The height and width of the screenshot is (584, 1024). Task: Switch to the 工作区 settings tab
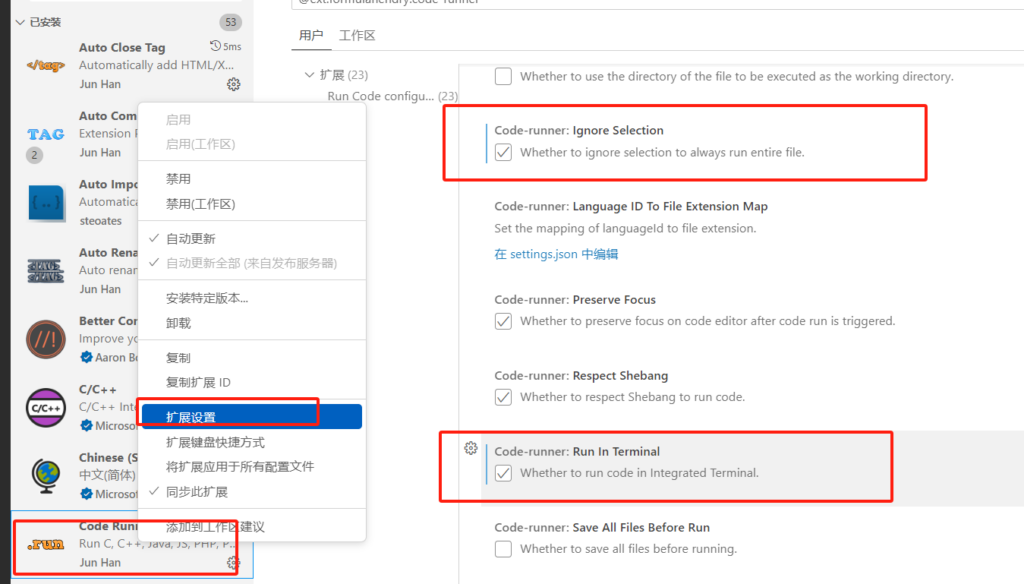(357, 36)
